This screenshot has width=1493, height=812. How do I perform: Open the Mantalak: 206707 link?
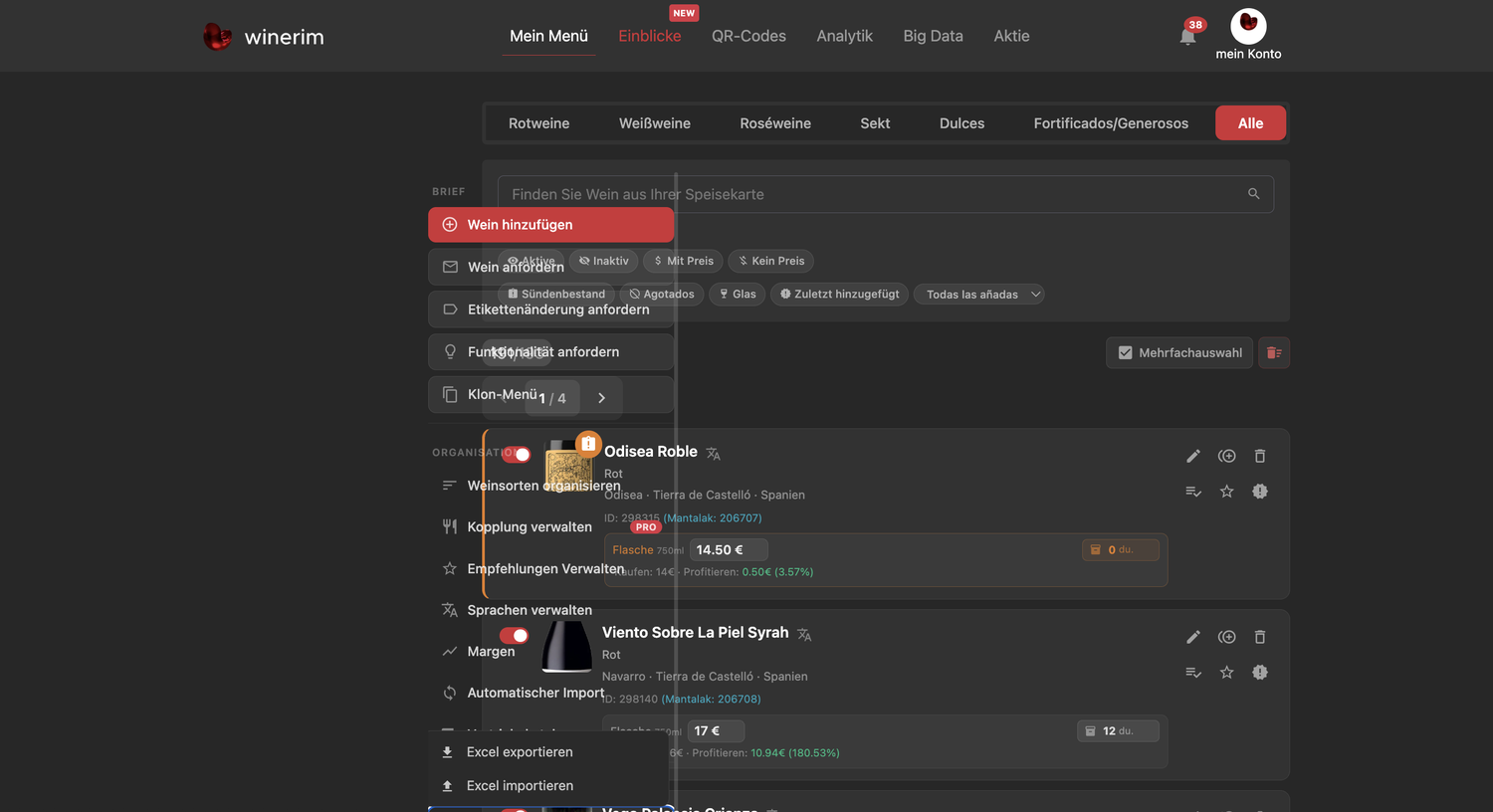click(714, 517)
